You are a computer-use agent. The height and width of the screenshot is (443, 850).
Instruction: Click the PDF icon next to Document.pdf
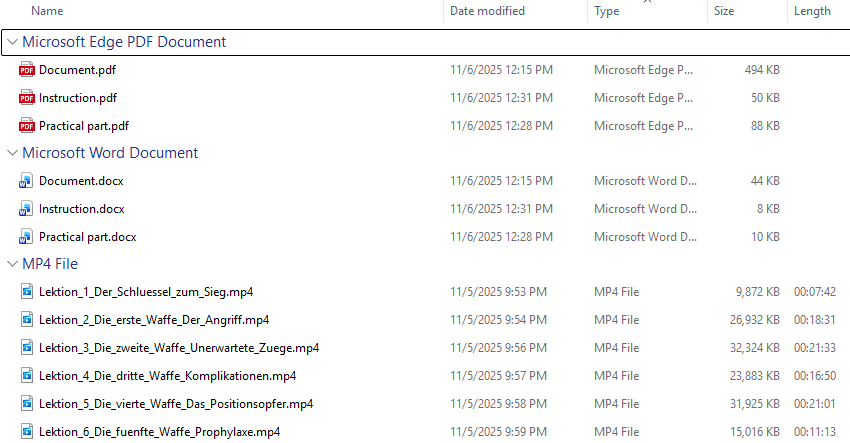pyautogui.click(x=26, y=70)
